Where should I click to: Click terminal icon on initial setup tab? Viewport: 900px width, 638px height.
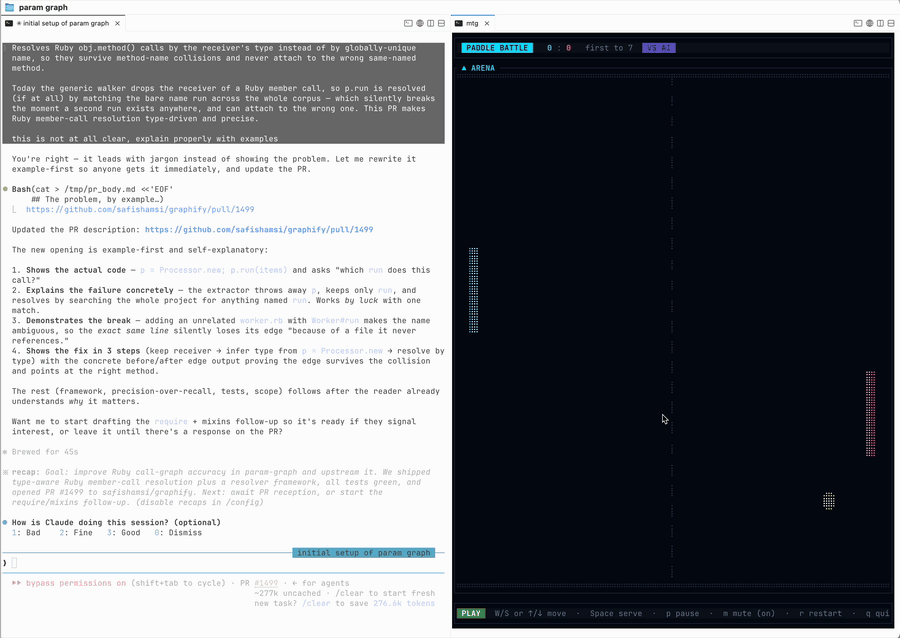tap(9, 24)
